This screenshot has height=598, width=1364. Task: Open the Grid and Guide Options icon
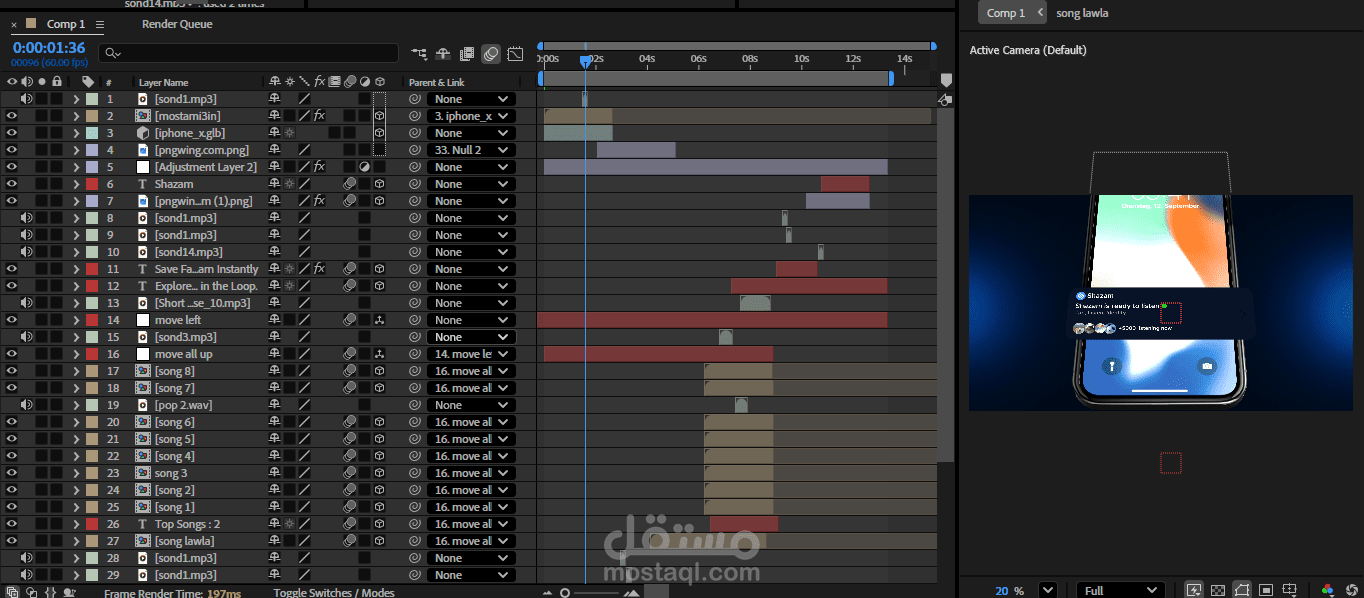(1291, 590)
